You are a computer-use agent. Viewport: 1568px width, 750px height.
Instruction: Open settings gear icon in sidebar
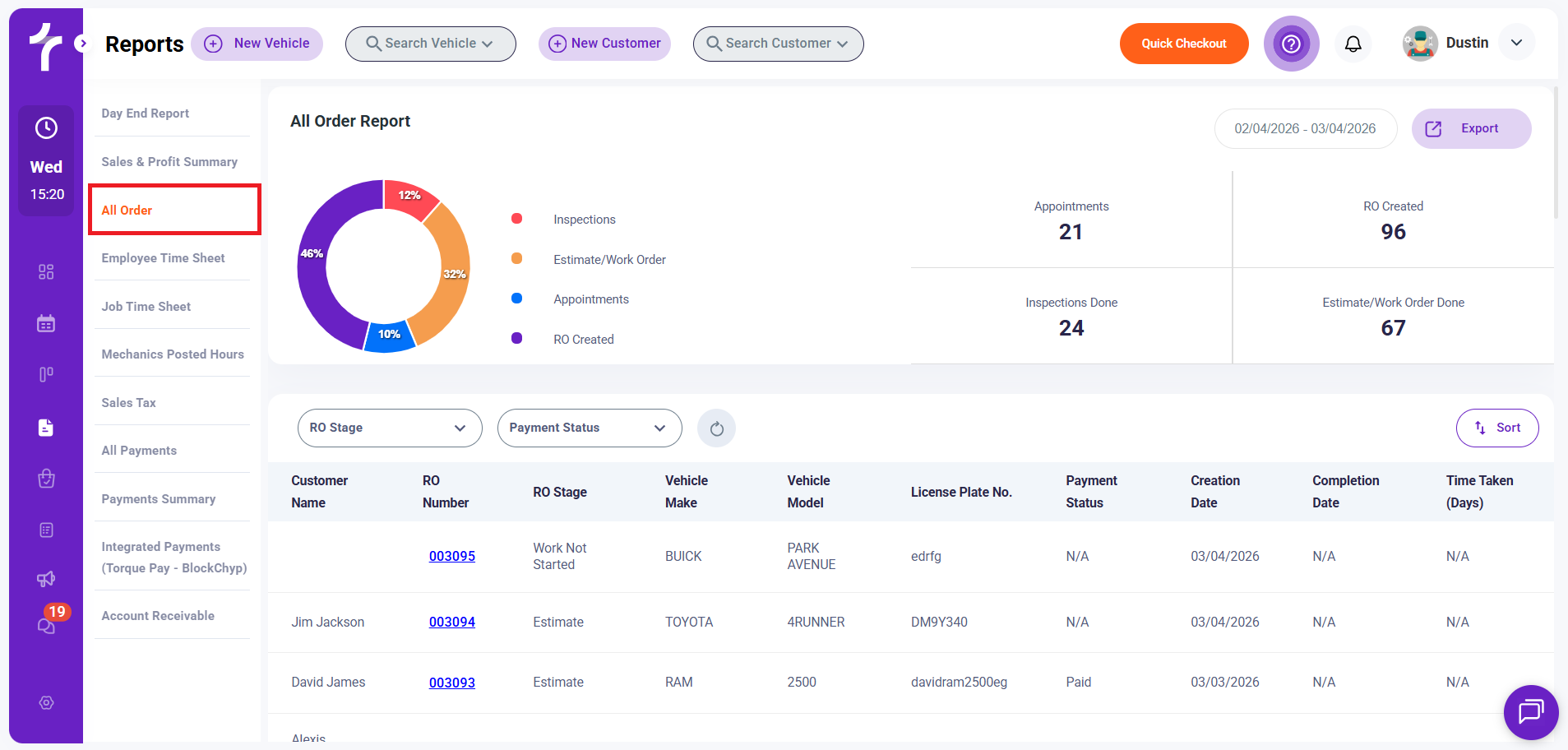(x=47, y=702)
